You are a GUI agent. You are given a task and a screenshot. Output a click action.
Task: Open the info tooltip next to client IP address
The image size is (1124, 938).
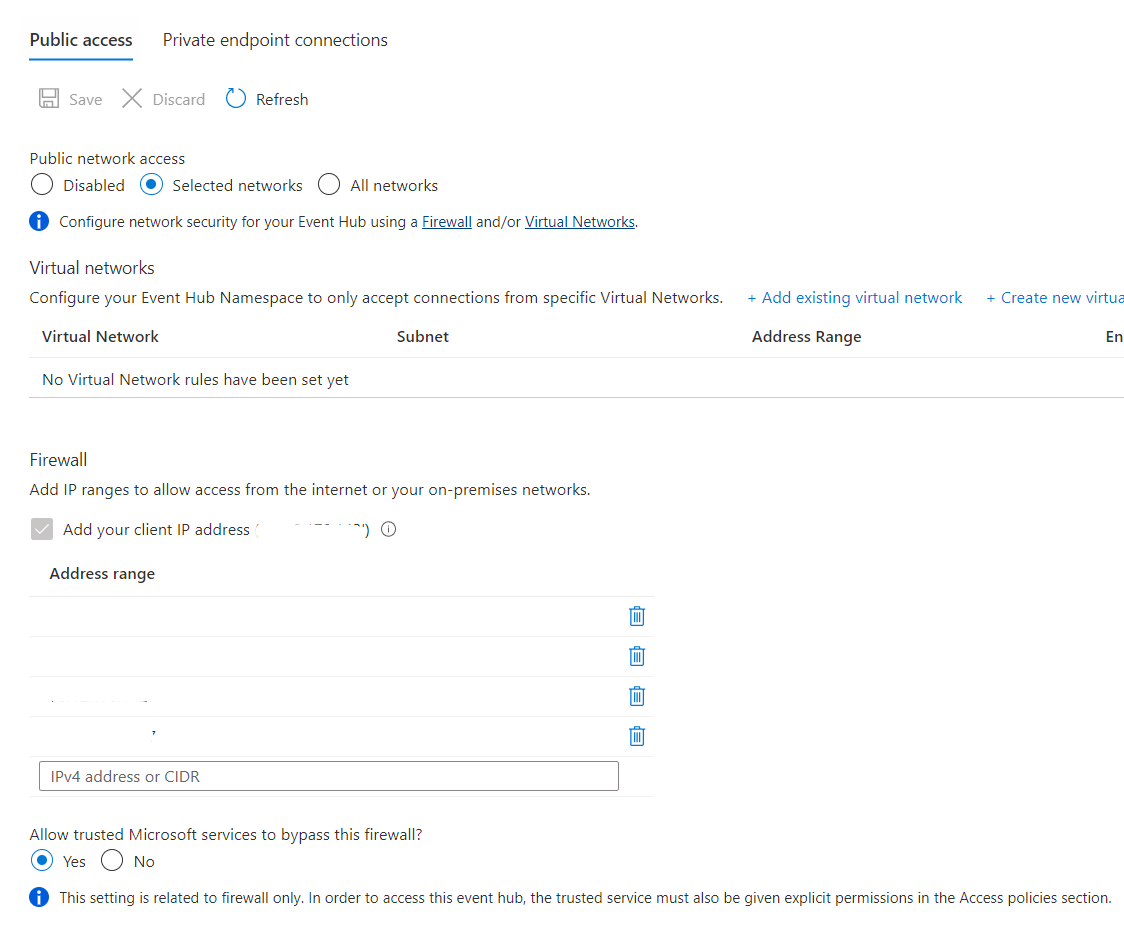click(388, 529)
